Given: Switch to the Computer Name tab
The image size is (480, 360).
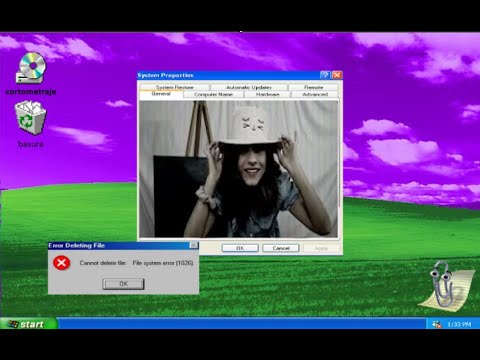Looking at the screenshot, I should 213,95.
